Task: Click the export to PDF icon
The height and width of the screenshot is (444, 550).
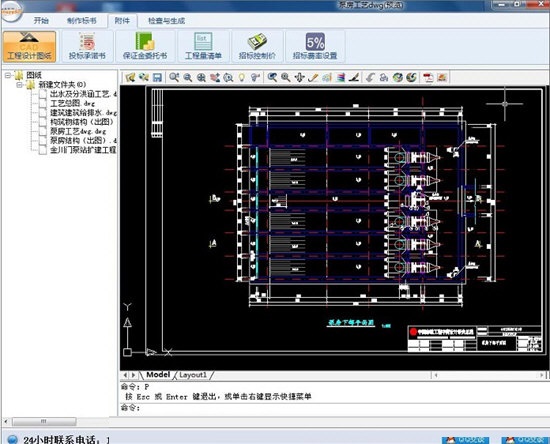Action: [x=428, y=77]
